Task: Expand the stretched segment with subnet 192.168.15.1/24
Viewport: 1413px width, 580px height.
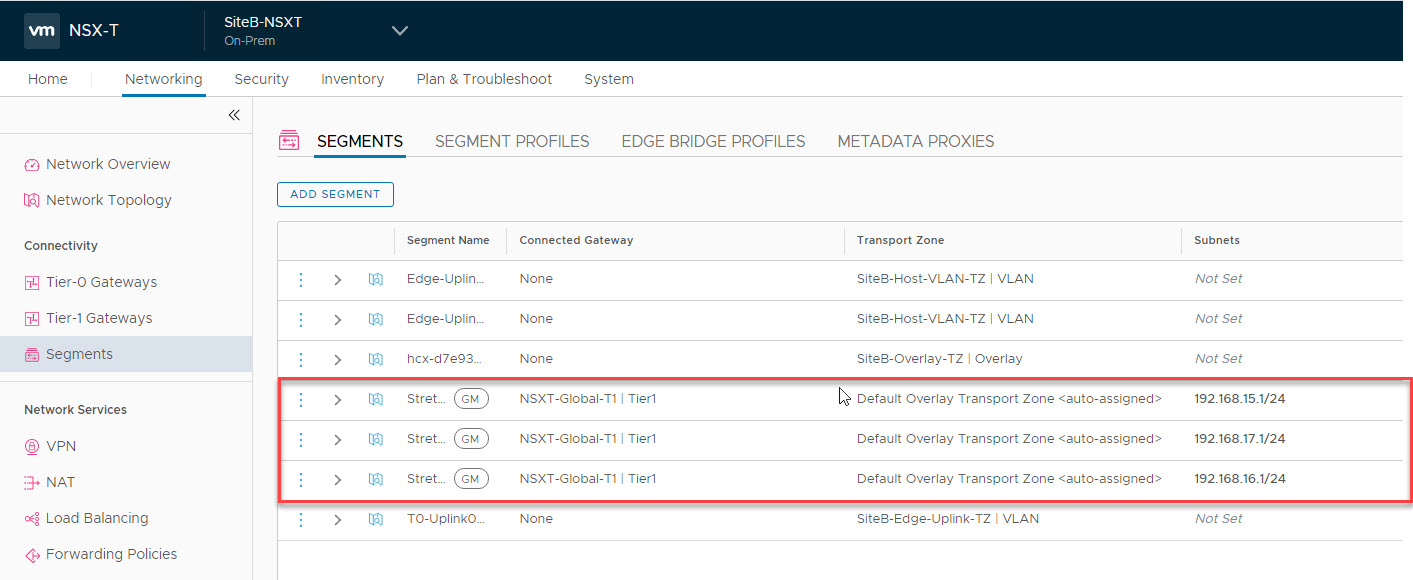Action: [338, 399]
